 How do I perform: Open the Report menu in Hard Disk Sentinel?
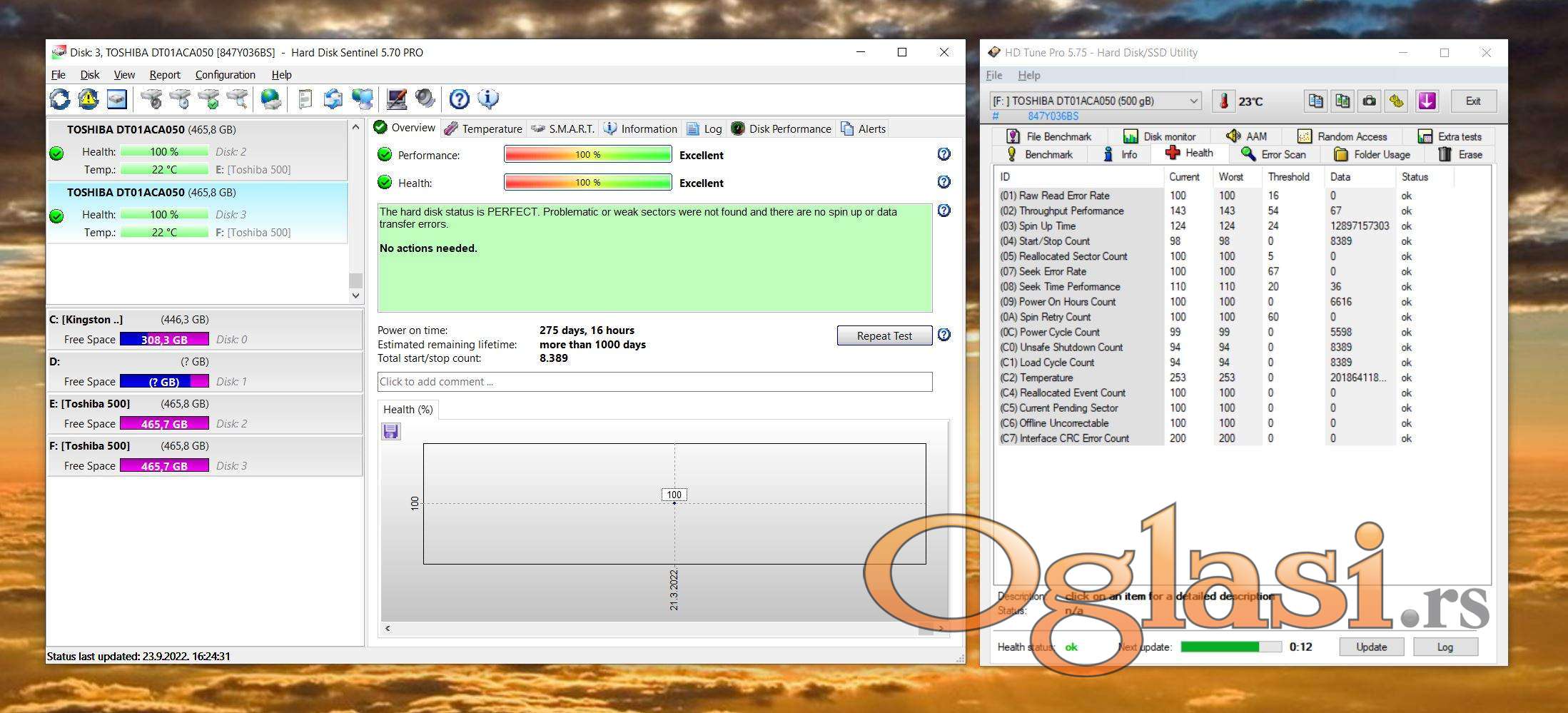click(x=164, y=75)
